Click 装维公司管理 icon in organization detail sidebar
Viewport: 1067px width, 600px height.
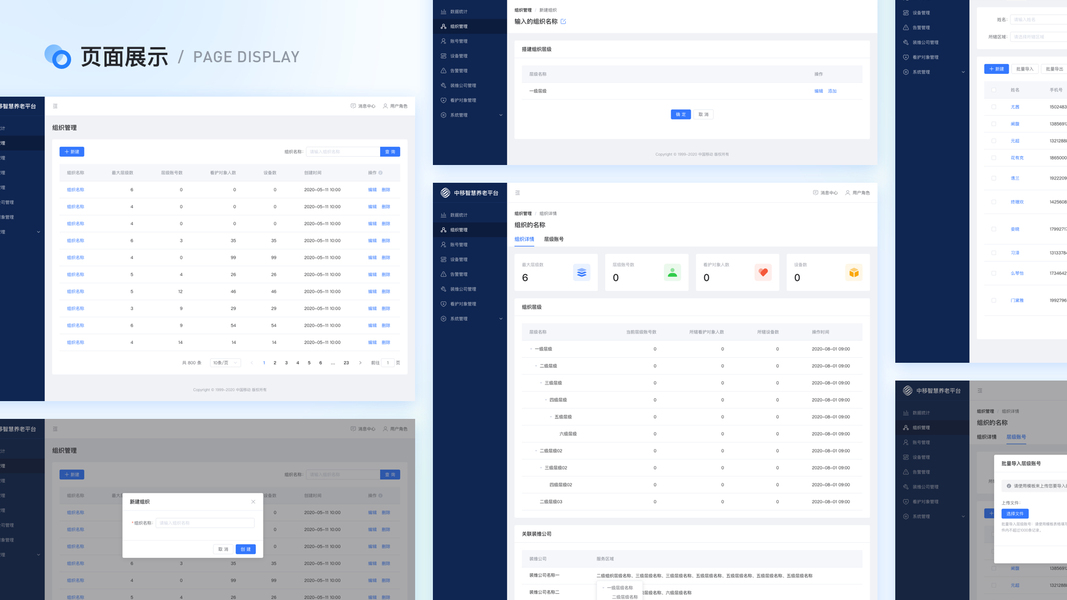[x=444, y=289]
